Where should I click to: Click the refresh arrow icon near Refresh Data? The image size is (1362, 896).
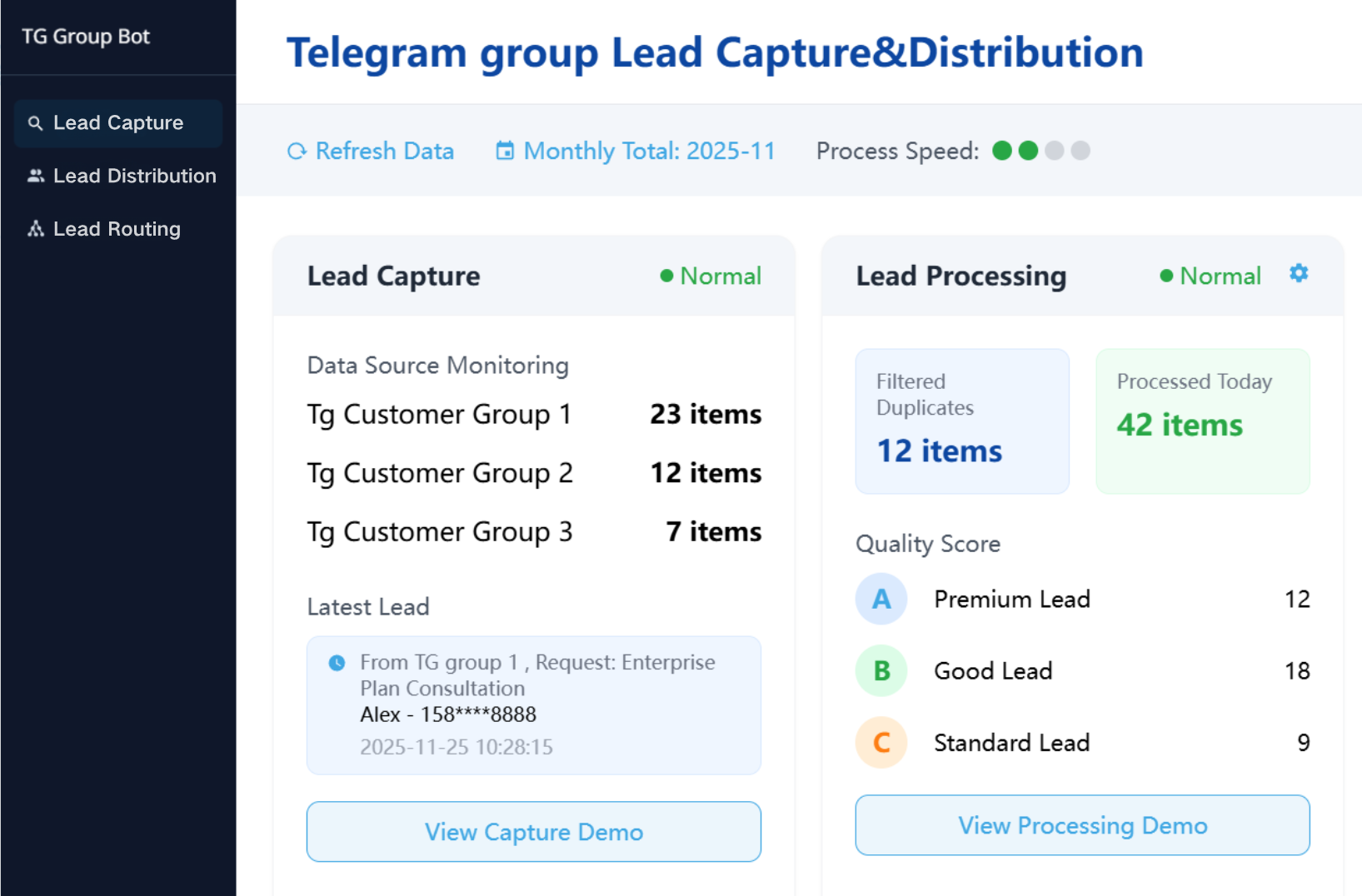tap(297, 151)
